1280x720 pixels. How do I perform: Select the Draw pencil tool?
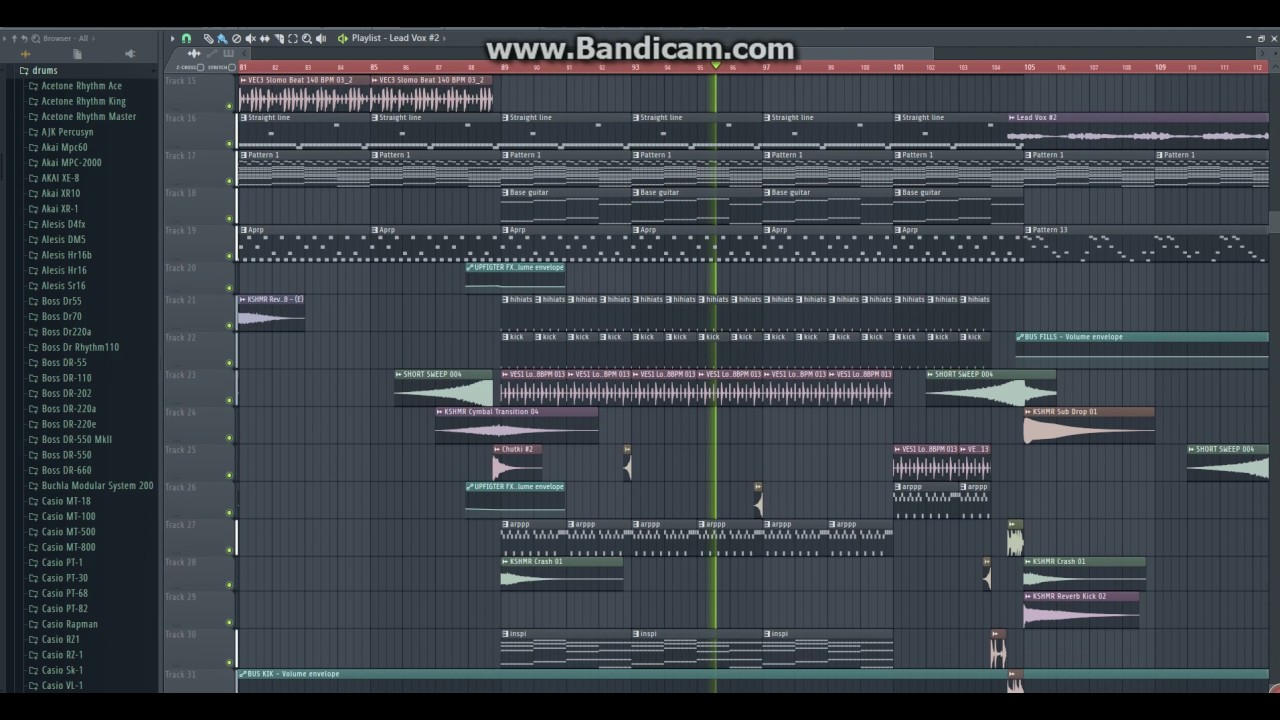pyautogui.click(x=208, y=38)
